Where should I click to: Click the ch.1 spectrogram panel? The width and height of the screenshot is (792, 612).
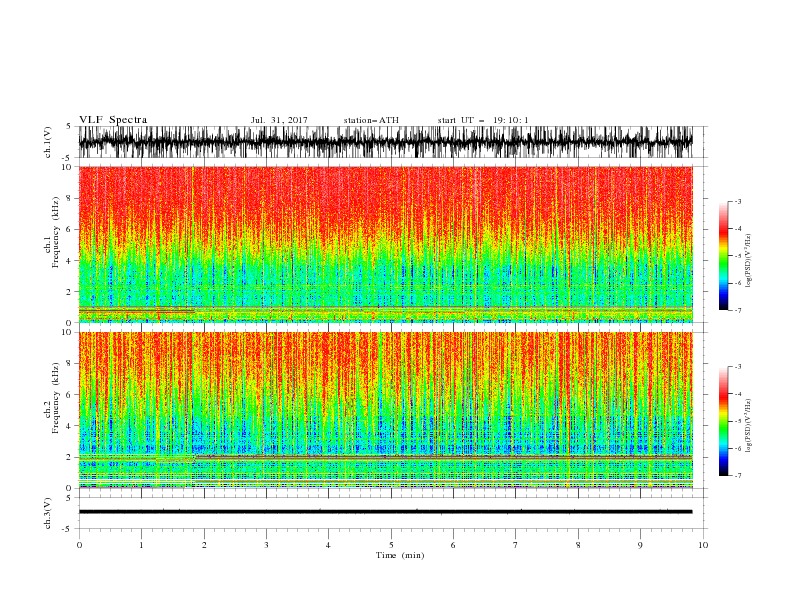click(385, 244)
